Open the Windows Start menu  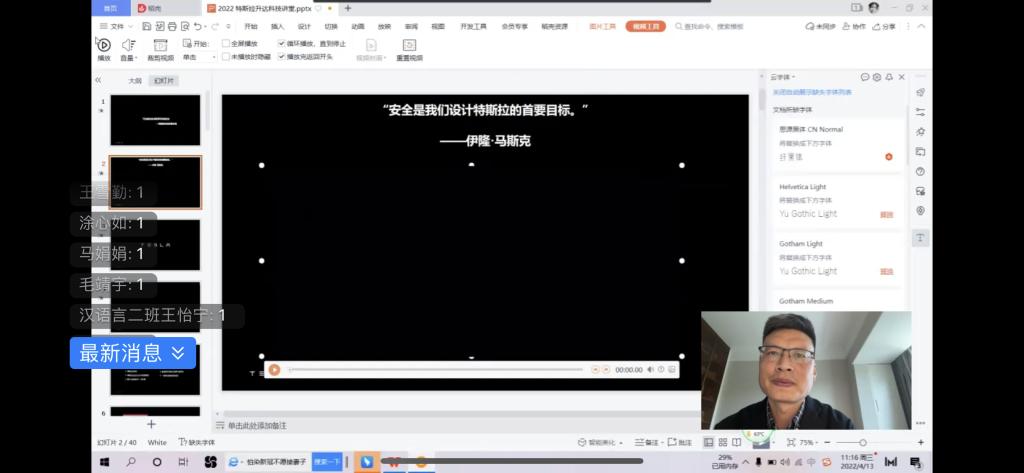(104, 462)
